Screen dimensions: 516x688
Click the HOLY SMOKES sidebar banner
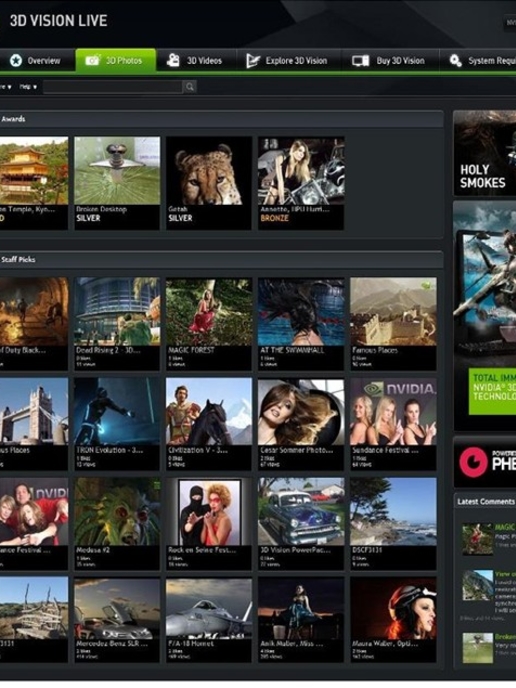click(484, 153)
